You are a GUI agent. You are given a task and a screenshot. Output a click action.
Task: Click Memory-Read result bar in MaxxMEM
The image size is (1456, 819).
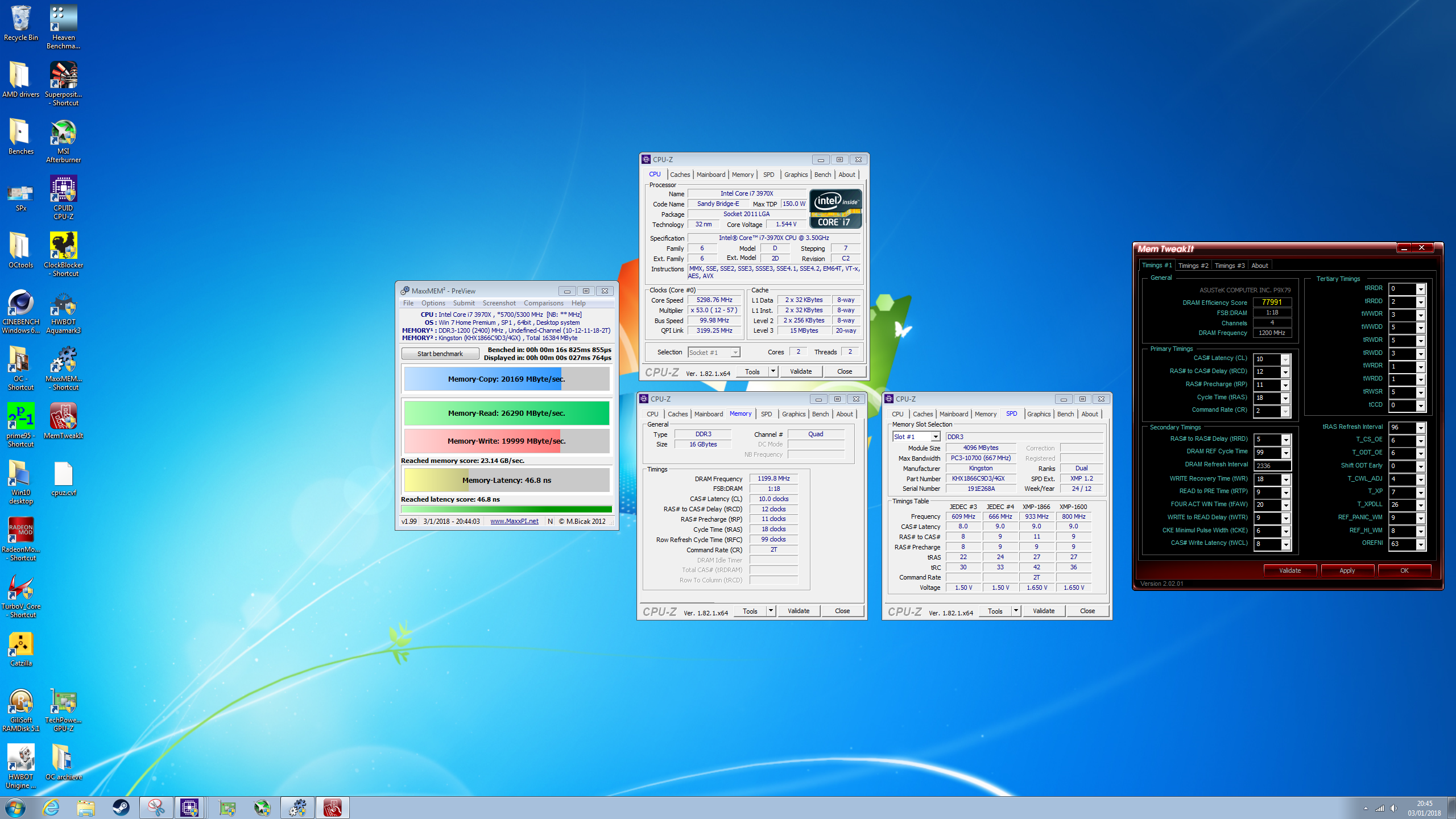point(506,413)
